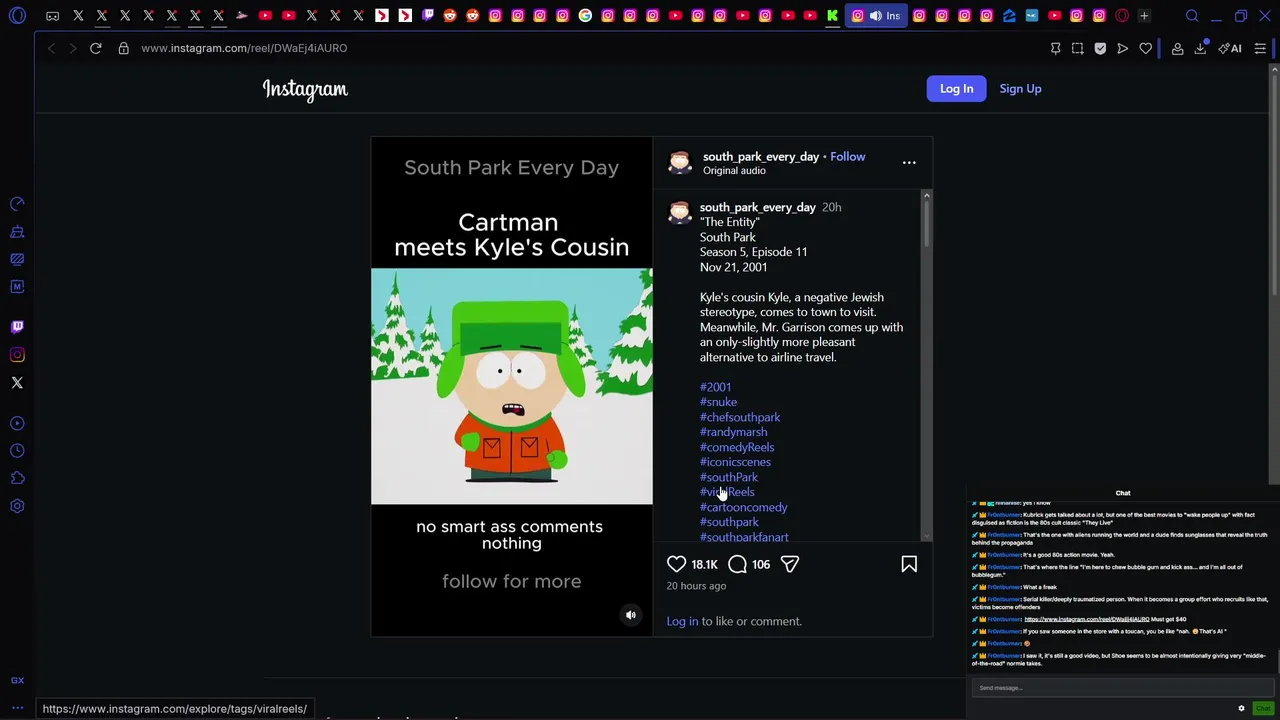This screenshot has height=720, width=1280.
Task: Switch to the Google tab
Action: click(585, 16)
